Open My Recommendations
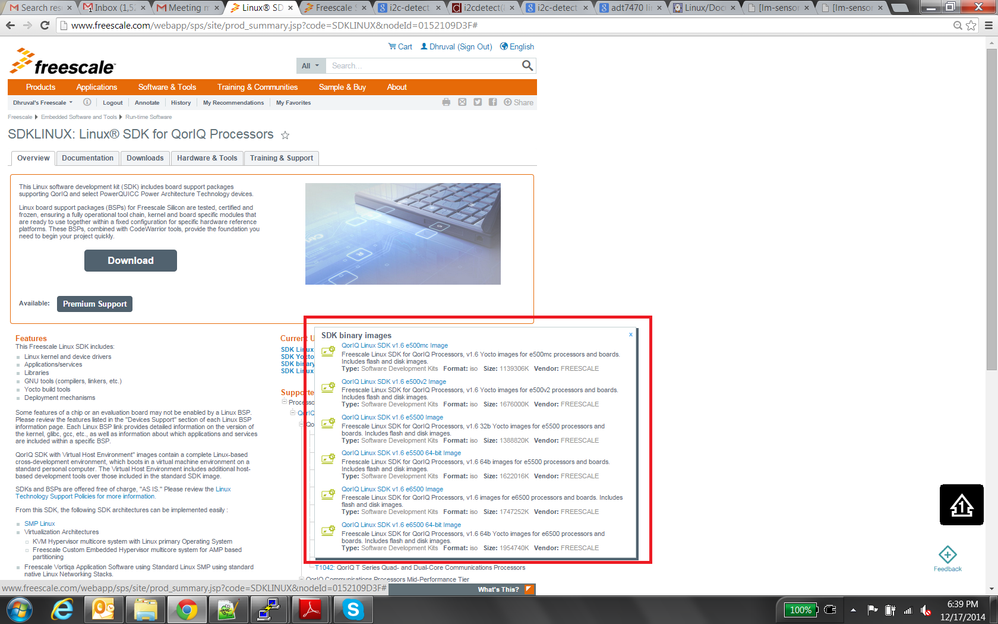The height and width of the screenshot is (624, 998). tap(233, 103)
